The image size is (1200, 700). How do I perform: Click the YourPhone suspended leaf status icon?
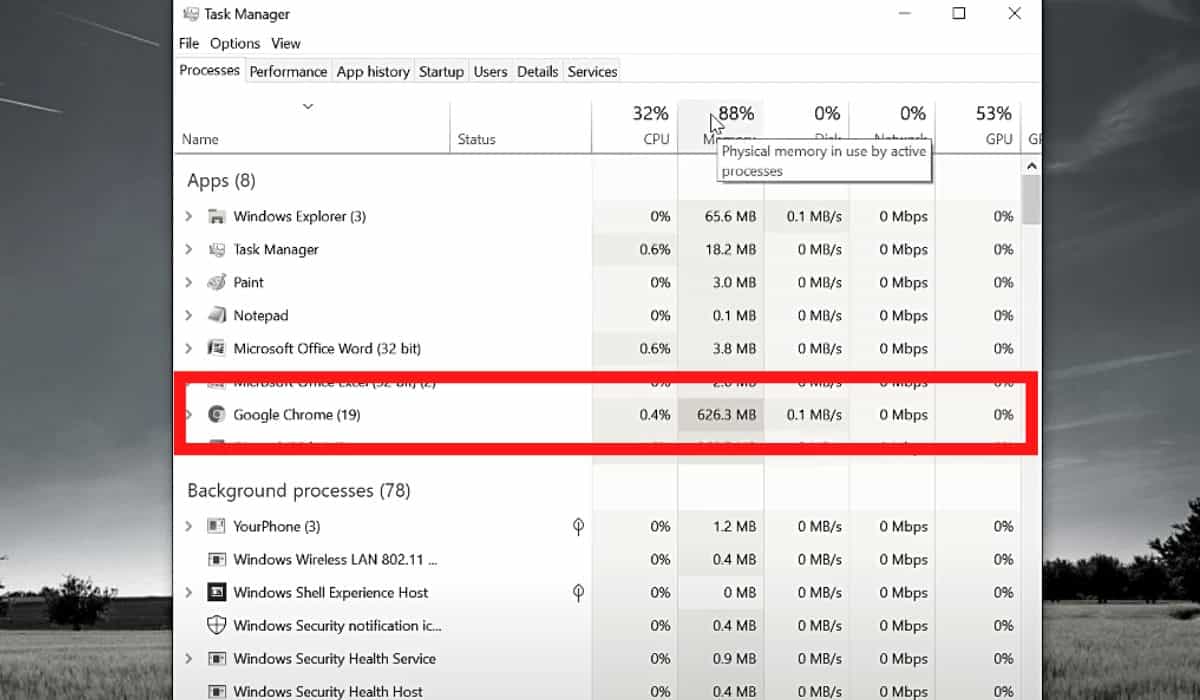(578, 526)
